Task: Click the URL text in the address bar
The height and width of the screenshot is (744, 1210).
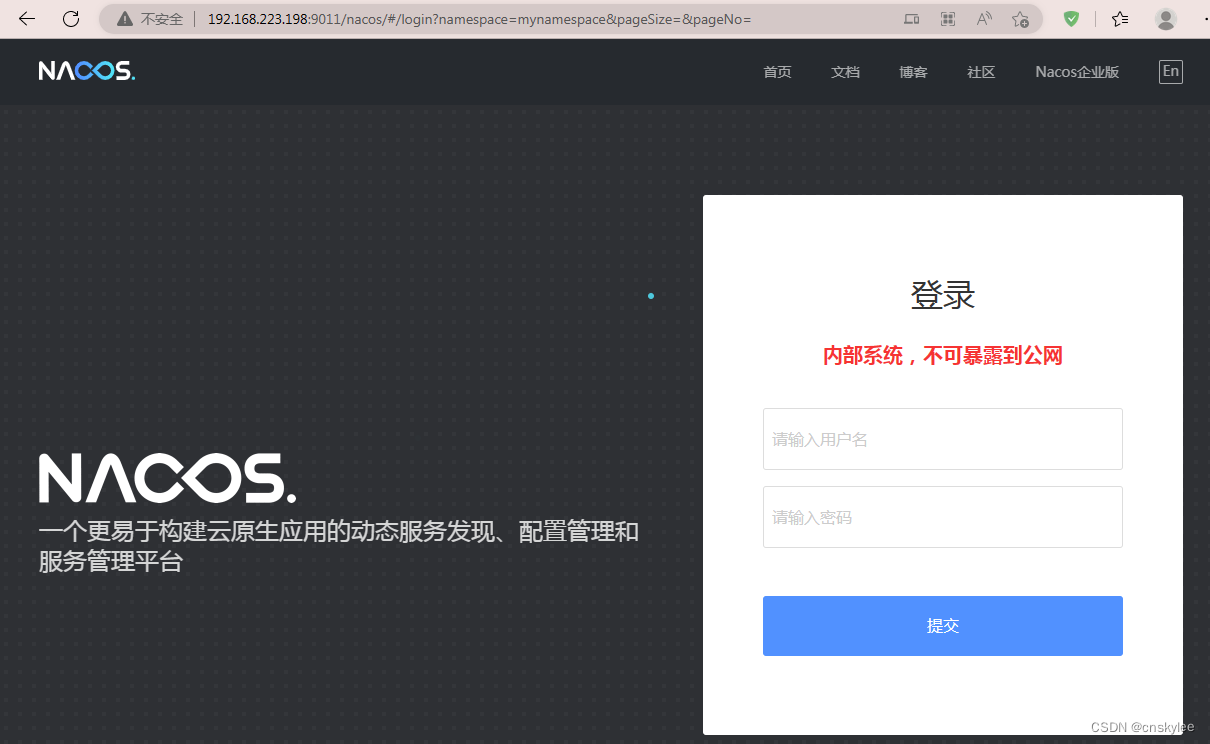Action: (x=479, y=19)
